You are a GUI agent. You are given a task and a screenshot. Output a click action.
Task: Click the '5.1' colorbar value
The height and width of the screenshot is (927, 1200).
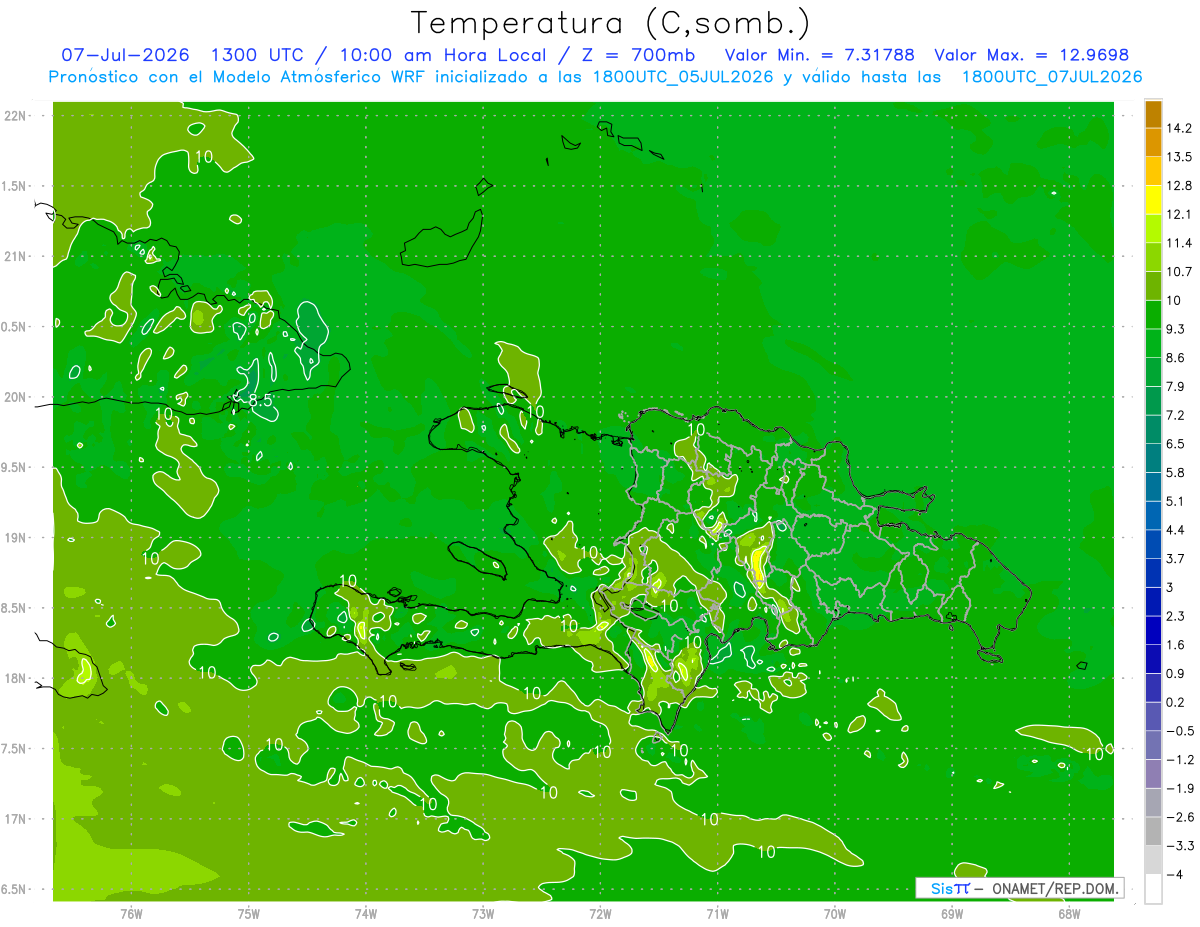(1175, 501)
